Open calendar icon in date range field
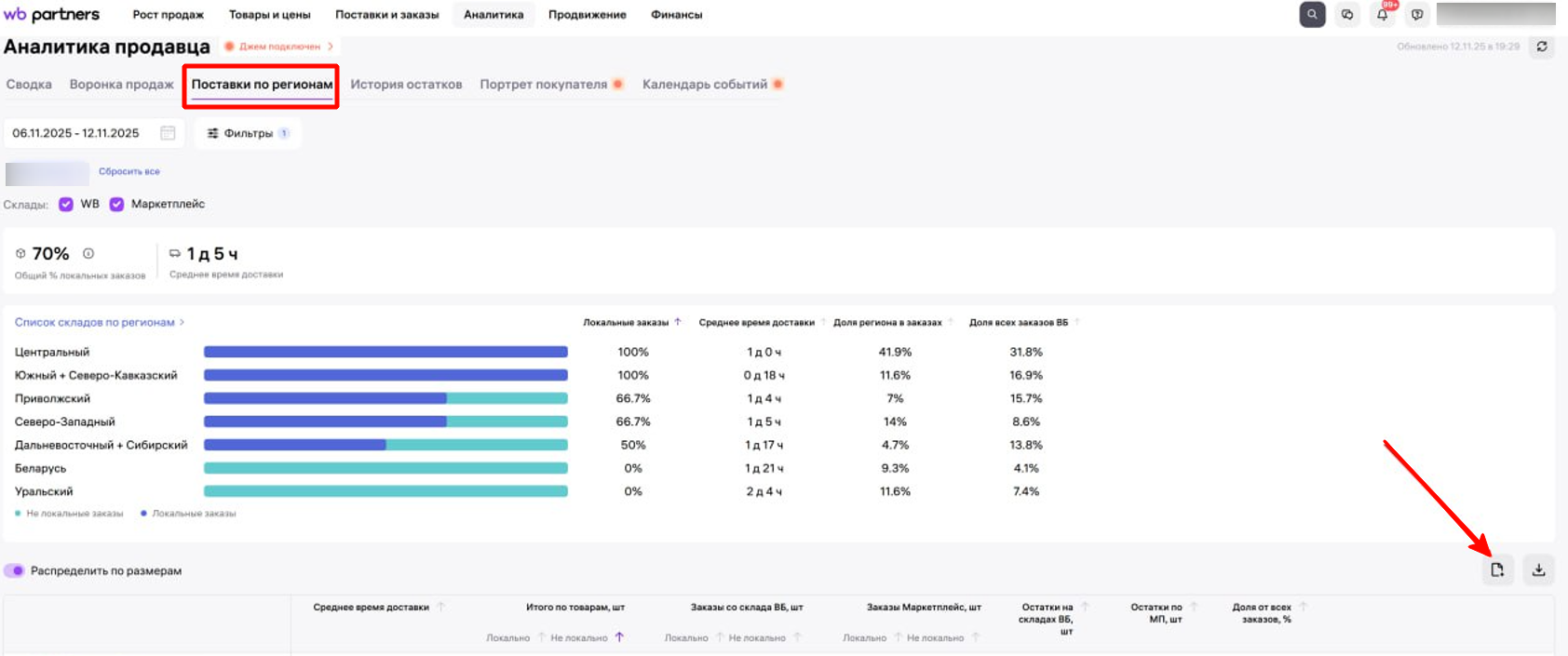This screenshot has width=1568, height=656. click(168, 133)
